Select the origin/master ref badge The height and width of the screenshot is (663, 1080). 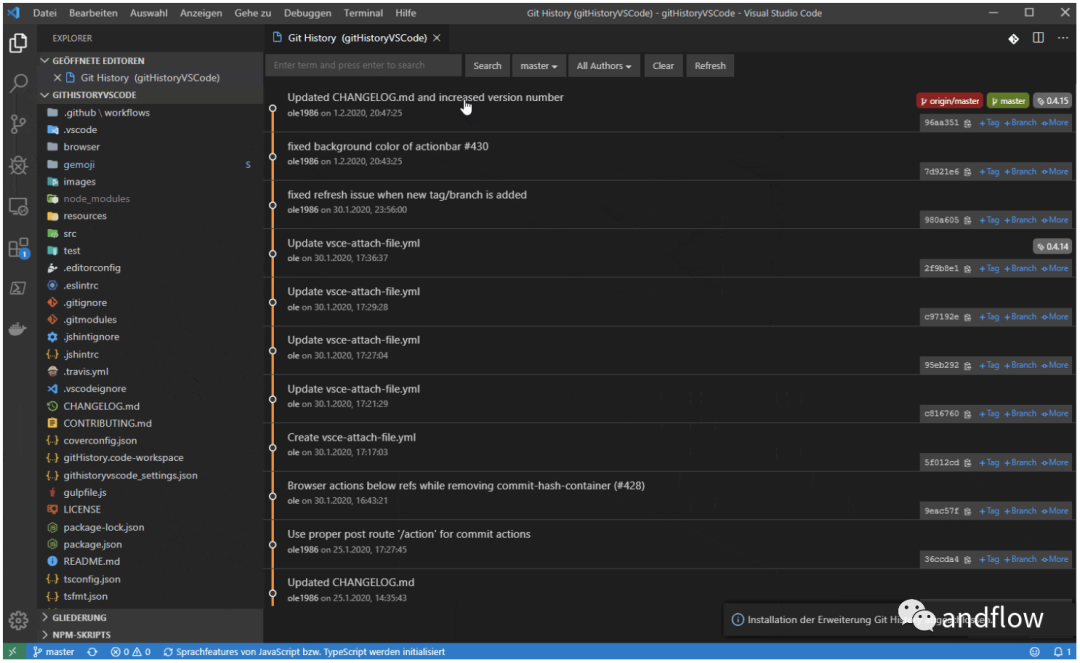pyautogui.click(x=950, y=101)
